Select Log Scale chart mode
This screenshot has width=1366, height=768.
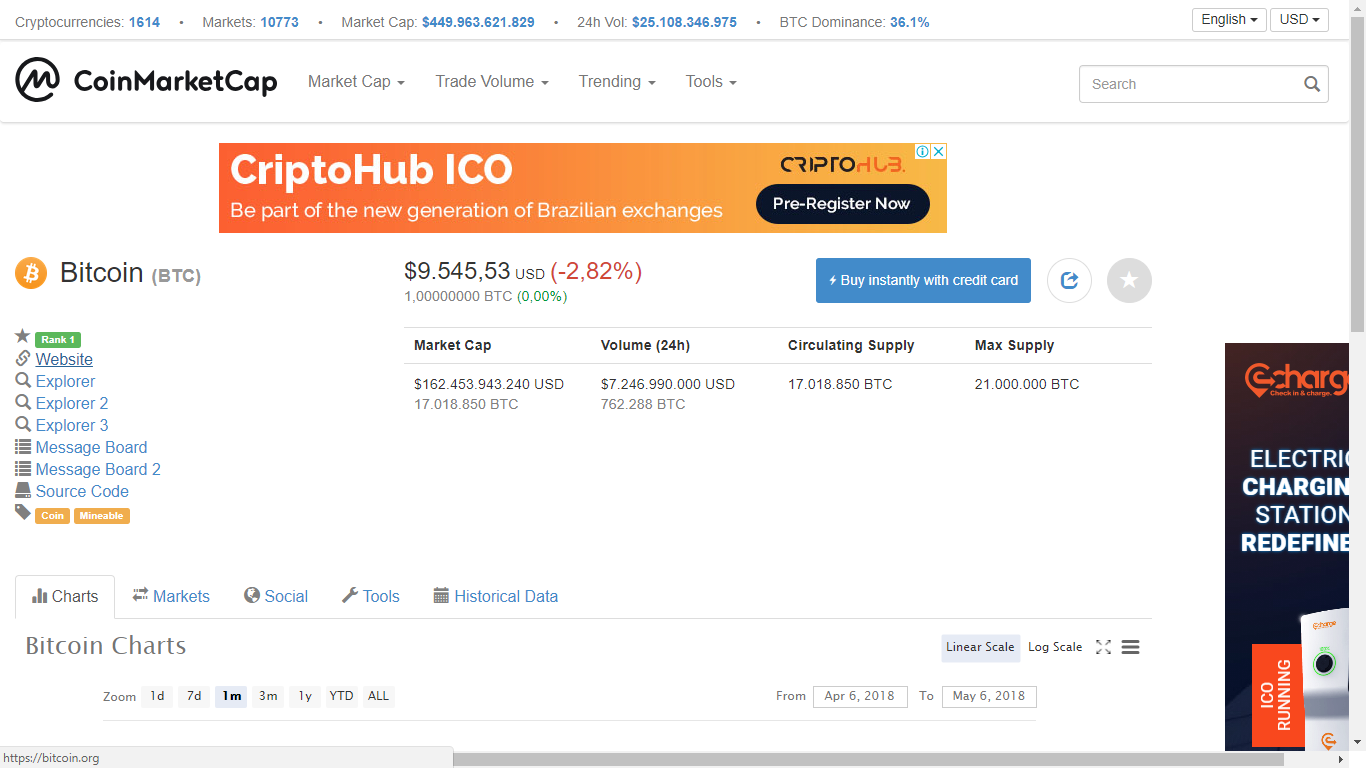pos(1055,647)
